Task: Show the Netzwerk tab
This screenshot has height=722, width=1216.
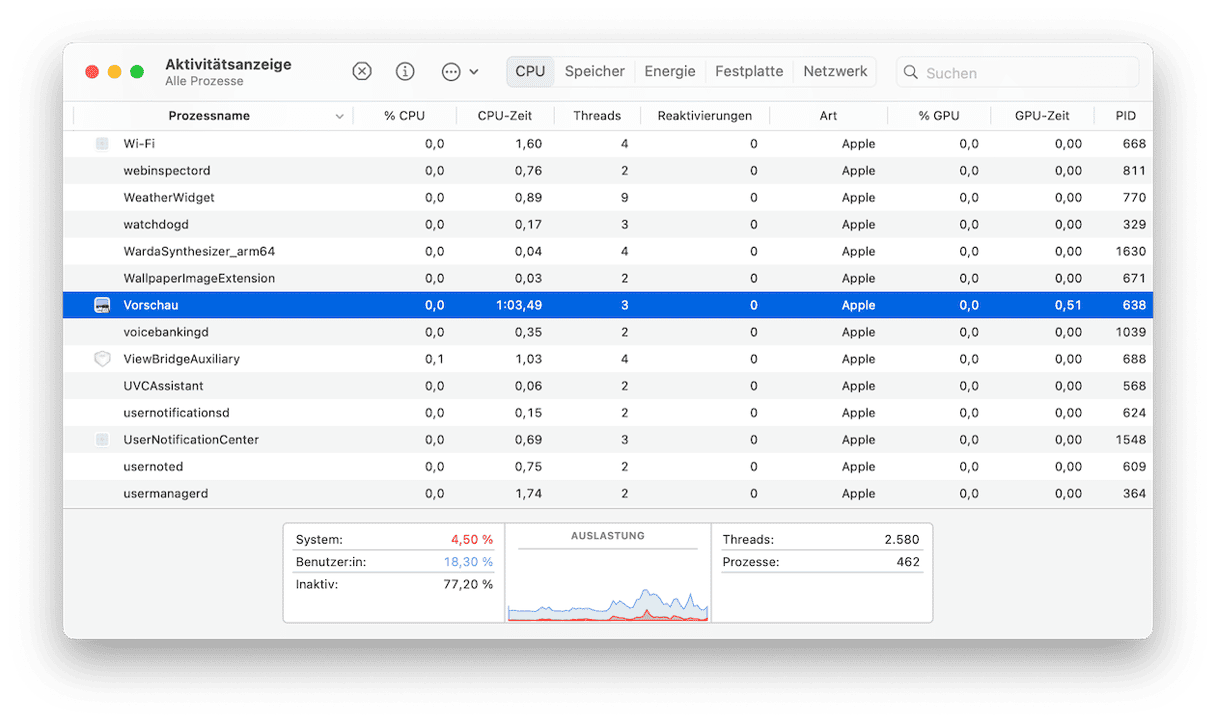Action: (x=835, y=71)
